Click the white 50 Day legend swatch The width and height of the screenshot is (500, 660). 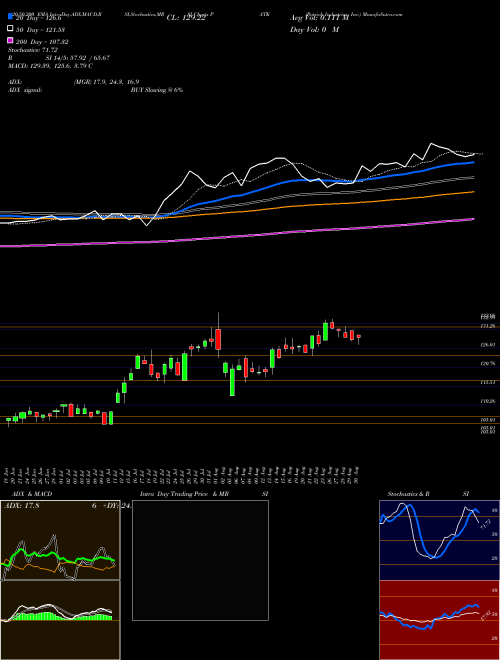tap(10, 29)
